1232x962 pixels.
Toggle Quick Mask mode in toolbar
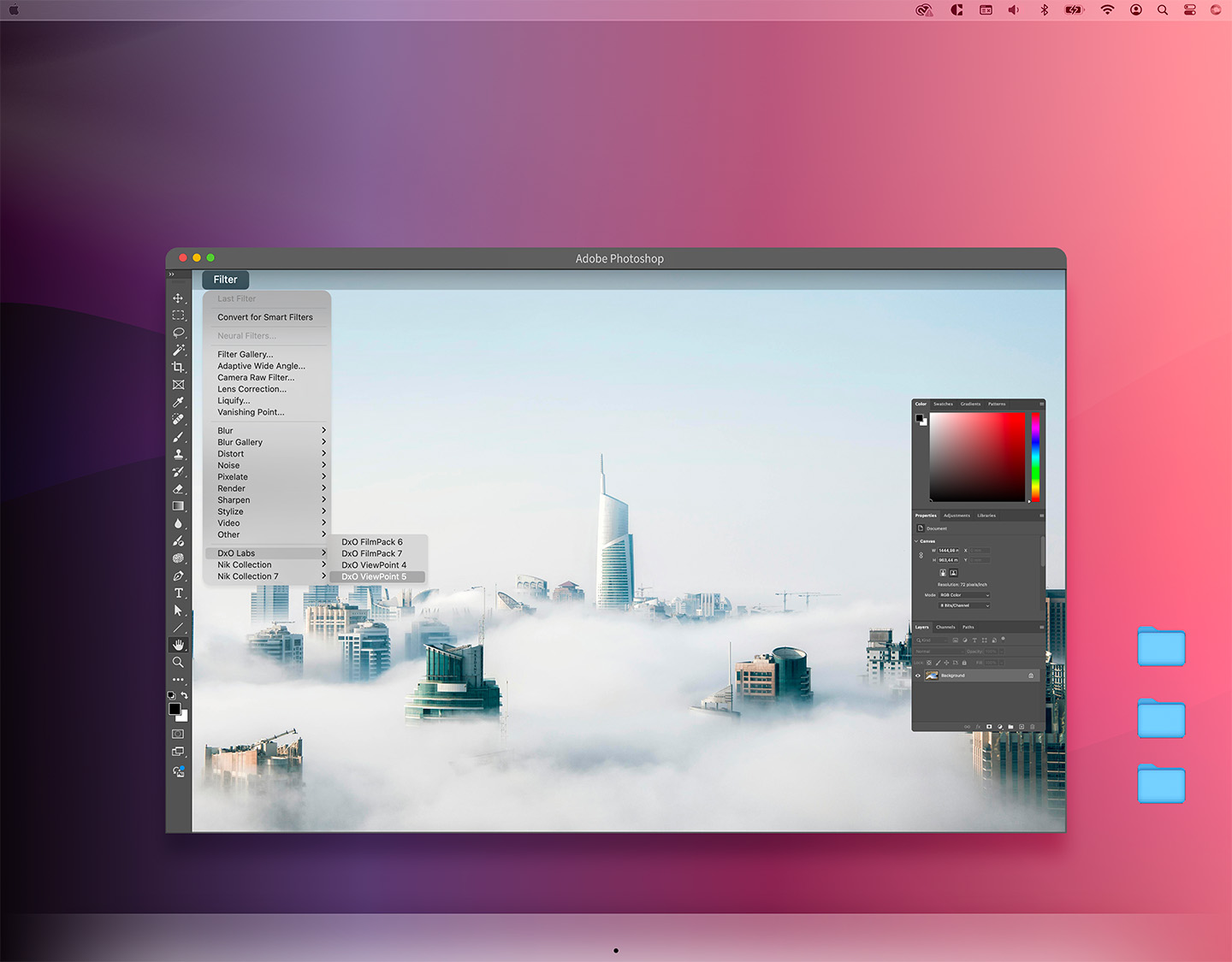pos(178,734)
